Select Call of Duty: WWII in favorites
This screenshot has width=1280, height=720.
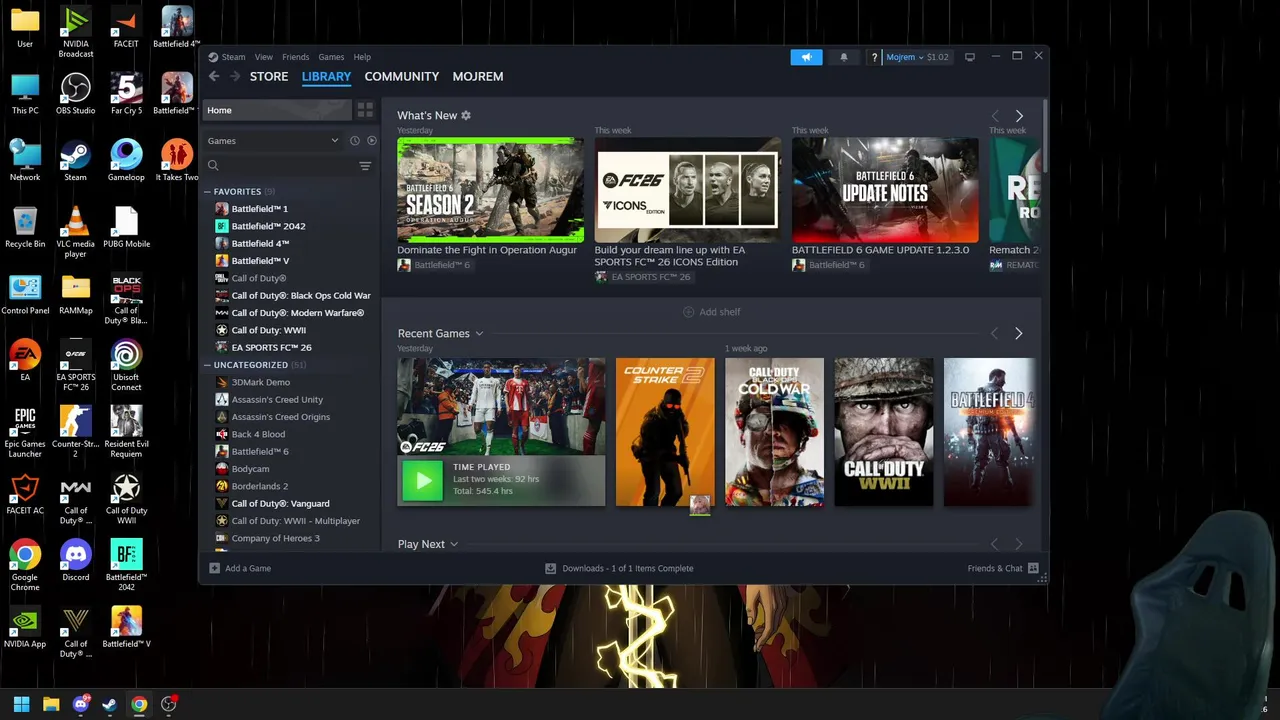click(x=269, y=330)
